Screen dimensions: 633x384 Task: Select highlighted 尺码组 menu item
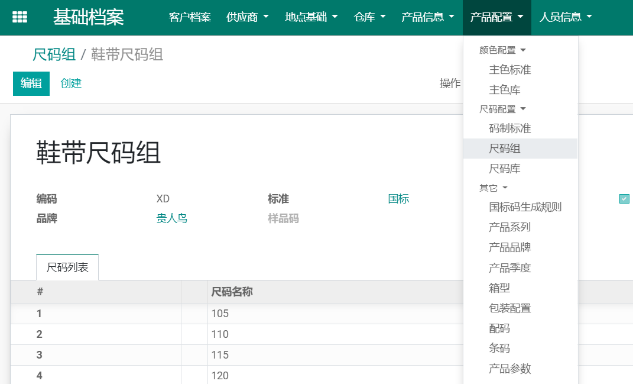tap(520, 149)
